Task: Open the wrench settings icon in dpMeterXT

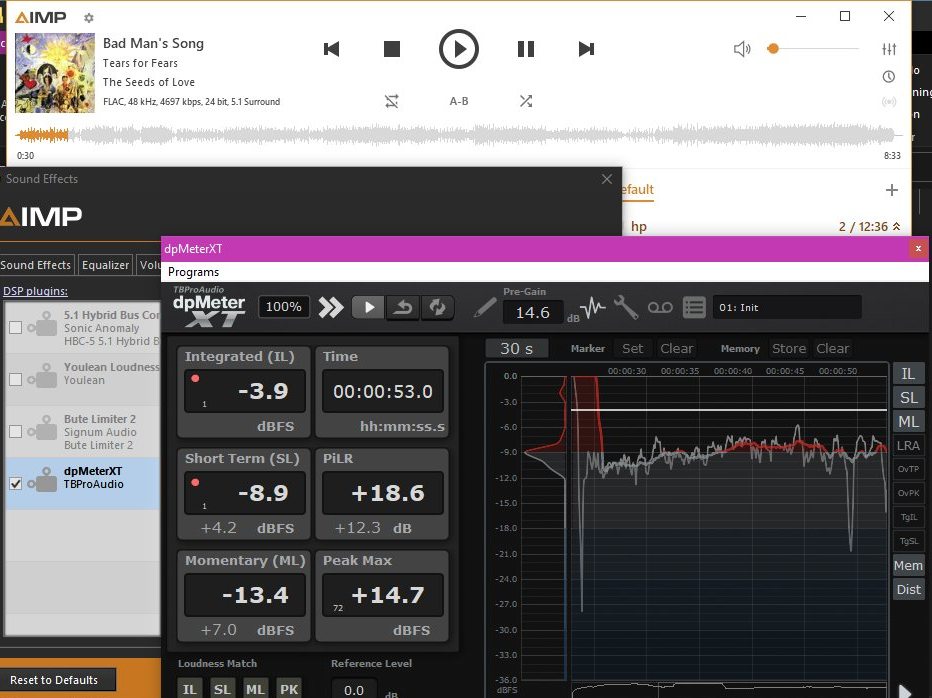Action: tap(625, 308)
